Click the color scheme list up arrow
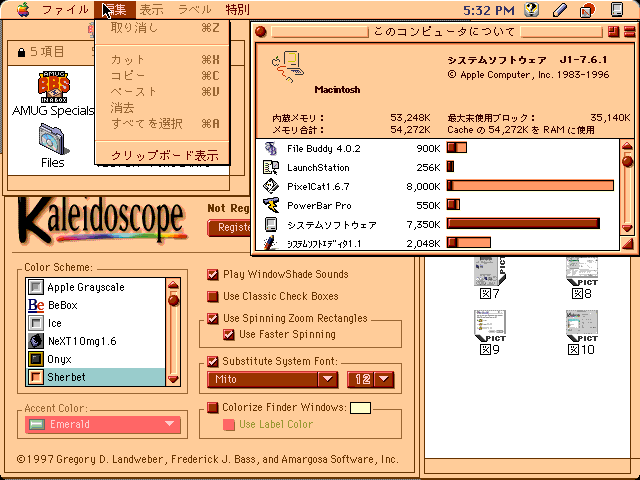640x480 pixels. tap(173, 284)
